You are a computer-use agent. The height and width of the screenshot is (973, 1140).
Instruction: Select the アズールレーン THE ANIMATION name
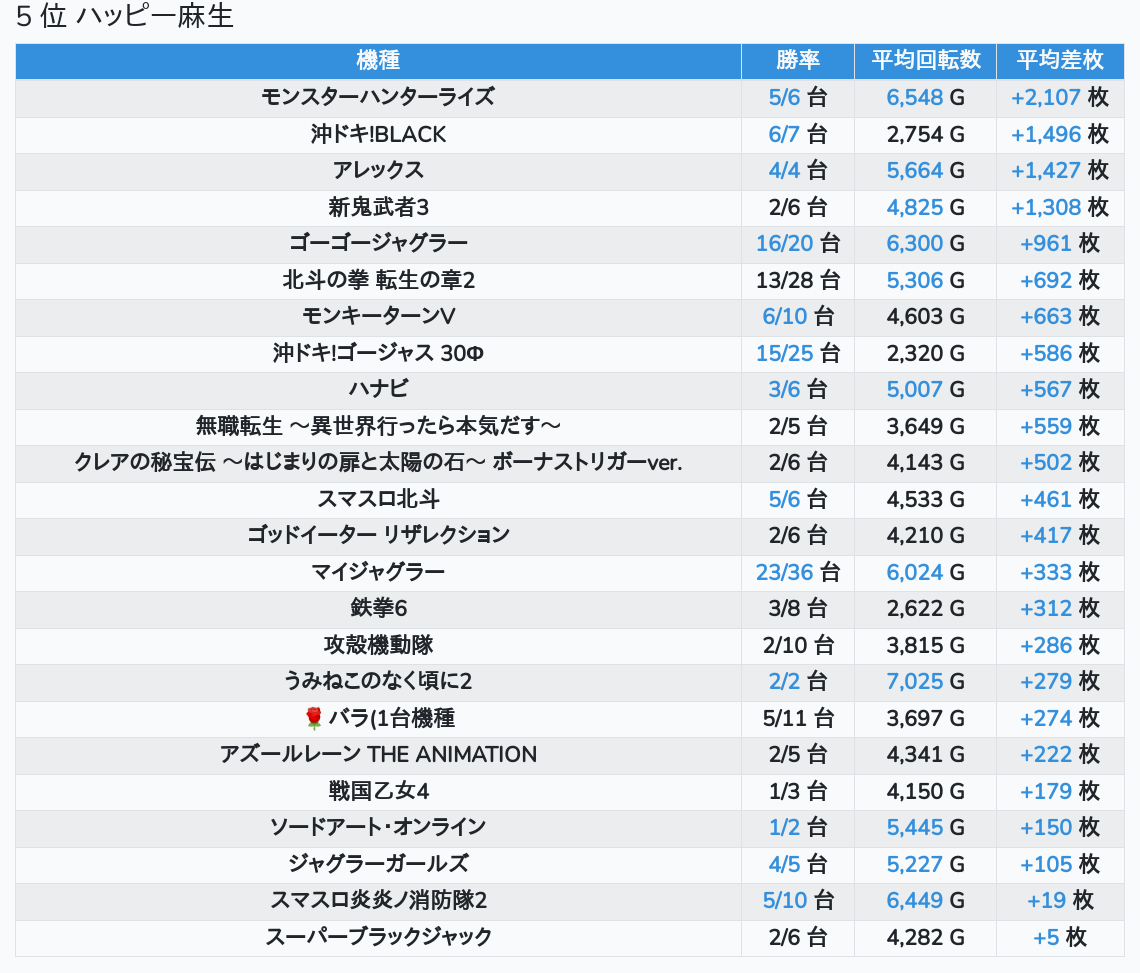378,754
